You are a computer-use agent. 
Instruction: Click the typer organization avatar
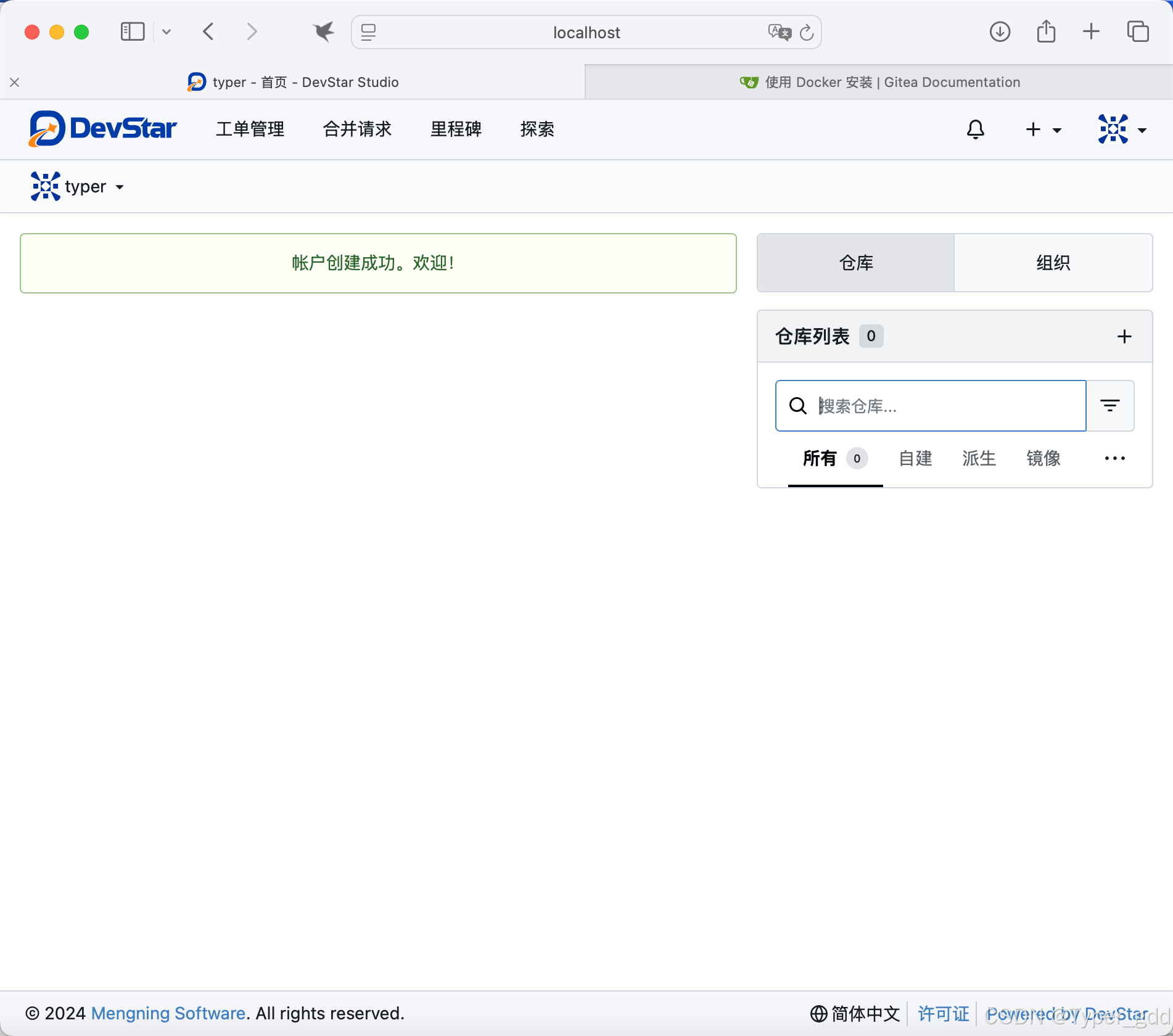point(45,186)
